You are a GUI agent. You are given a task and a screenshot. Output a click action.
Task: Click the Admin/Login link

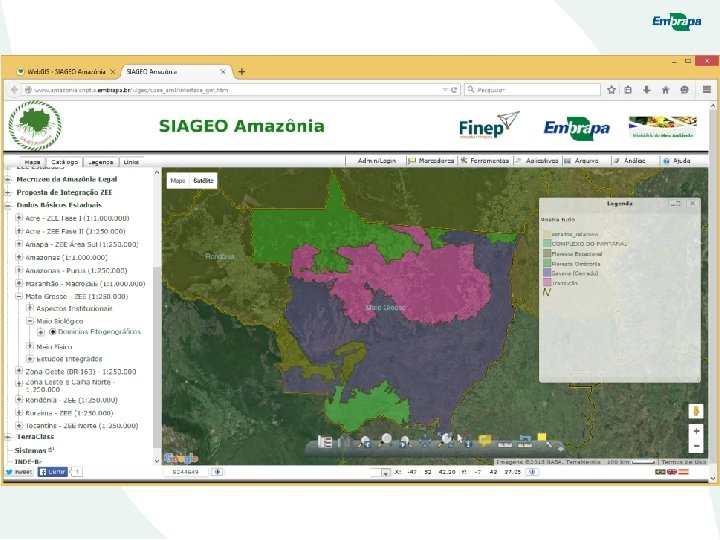[377, 161]
